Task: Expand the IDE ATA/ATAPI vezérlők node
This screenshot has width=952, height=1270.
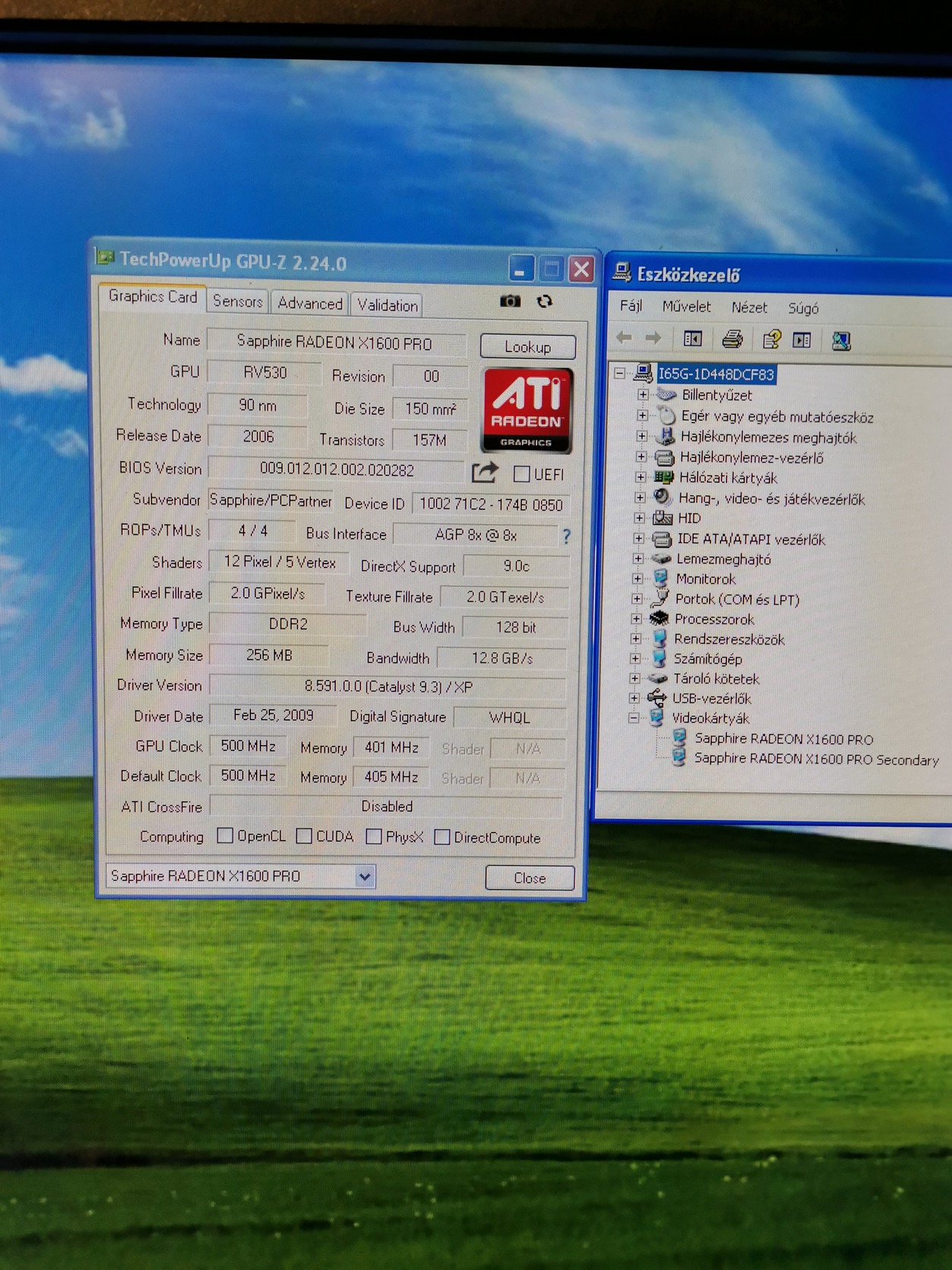Action: pyautogui.click(x=638, y=539)
